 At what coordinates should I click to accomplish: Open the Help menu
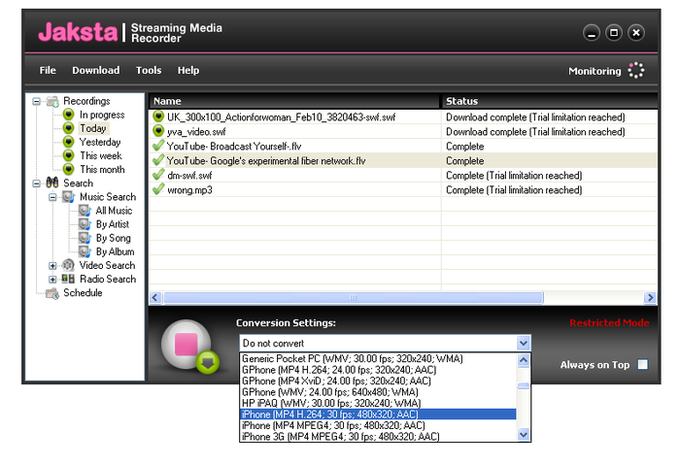click(188, 70)
